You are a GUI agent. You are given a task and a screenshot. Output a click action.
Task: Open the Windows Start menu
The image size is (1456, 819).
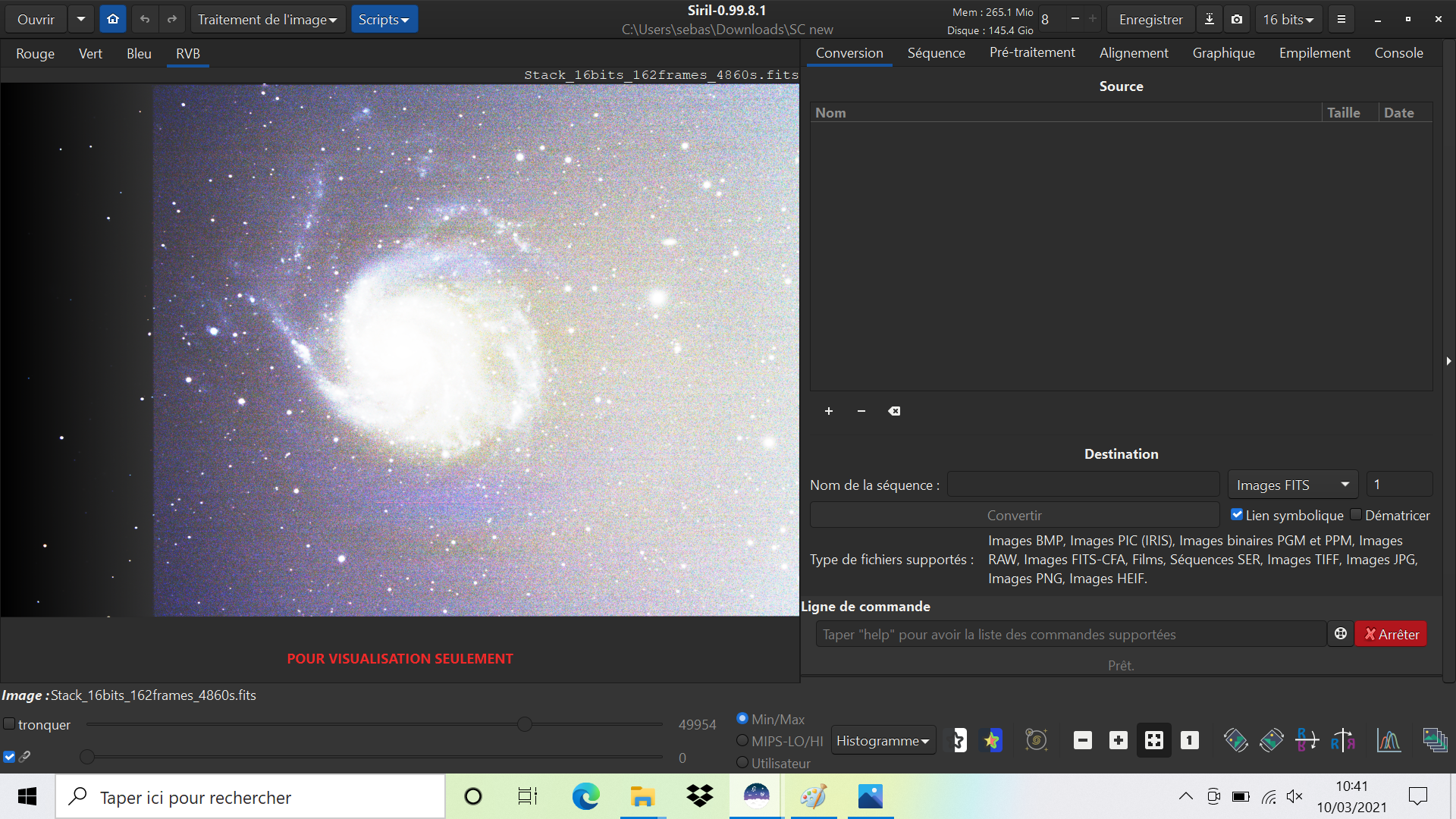27,796
